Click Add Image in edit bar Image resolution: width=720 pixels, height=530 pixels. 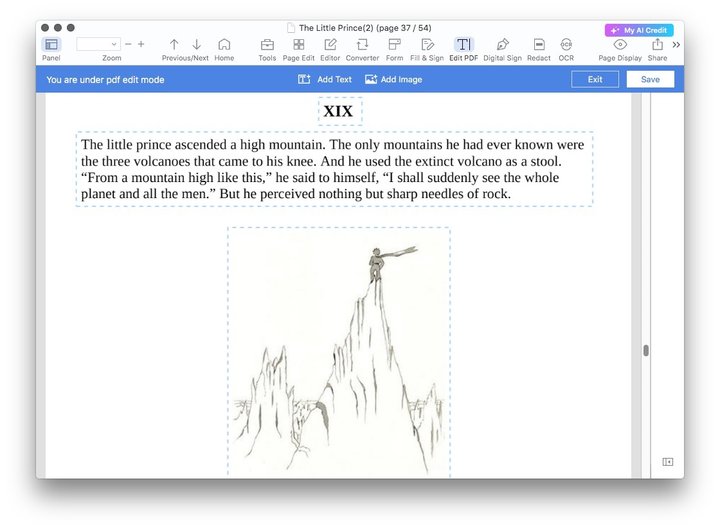tap(394, 79)
